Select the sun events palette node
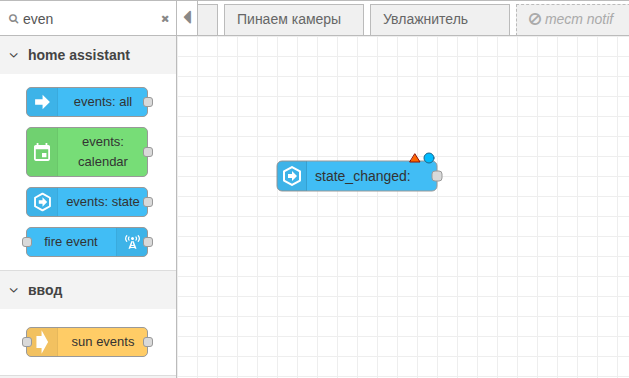 point(87,342)
